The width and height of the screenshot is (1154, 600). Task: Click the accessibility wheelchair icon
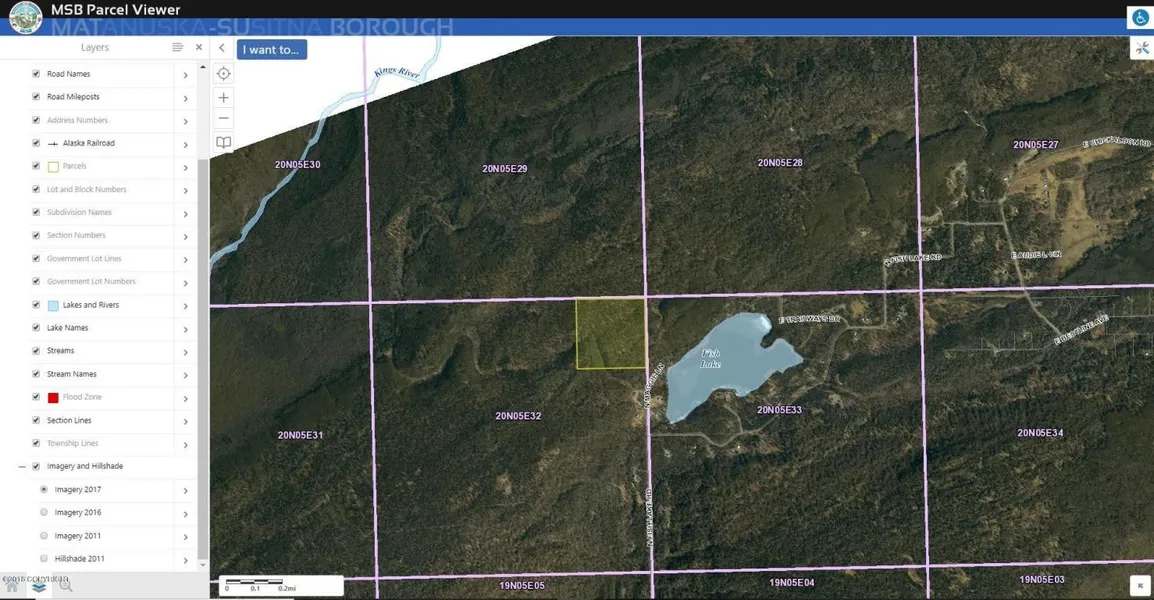tap(1140, 18)
